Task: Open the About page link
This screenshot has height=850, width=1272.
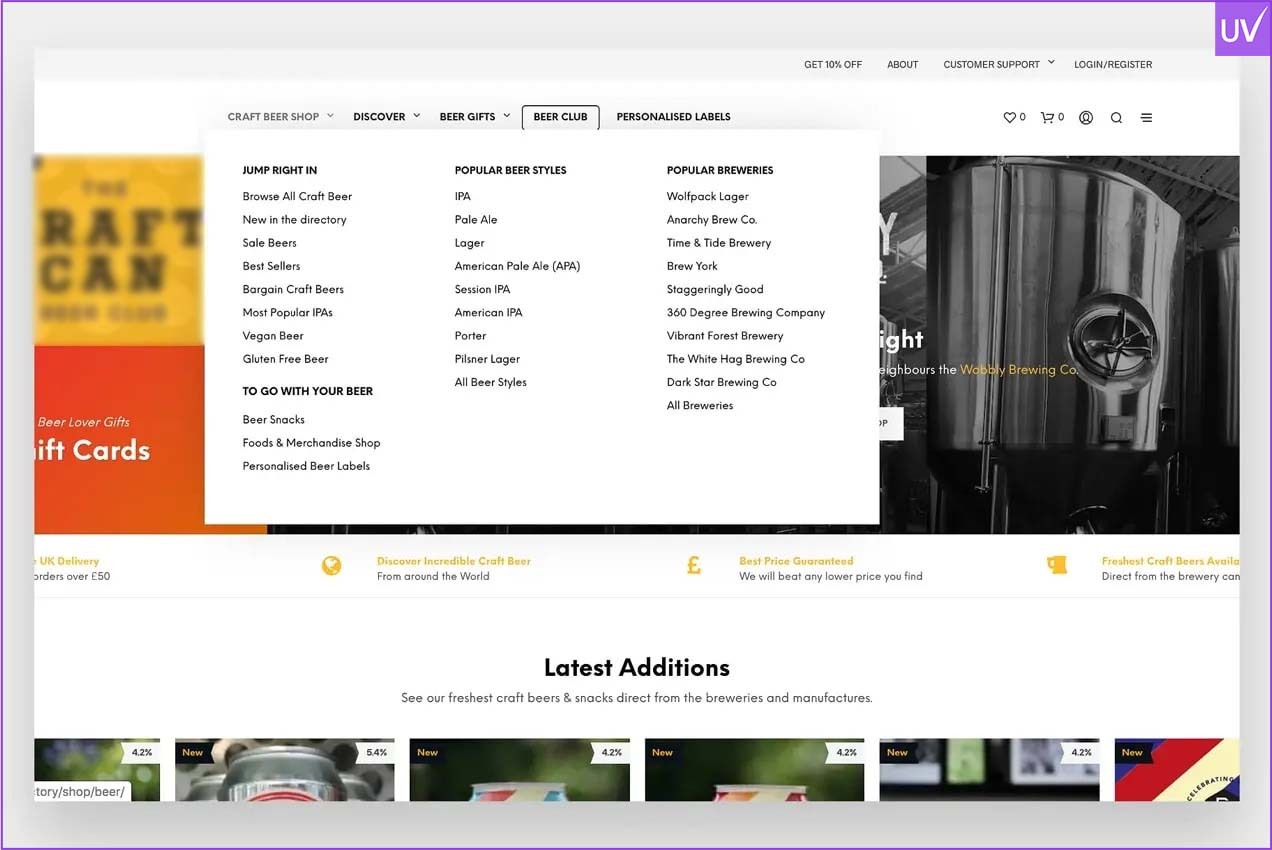Action: [x=902, y=64]
